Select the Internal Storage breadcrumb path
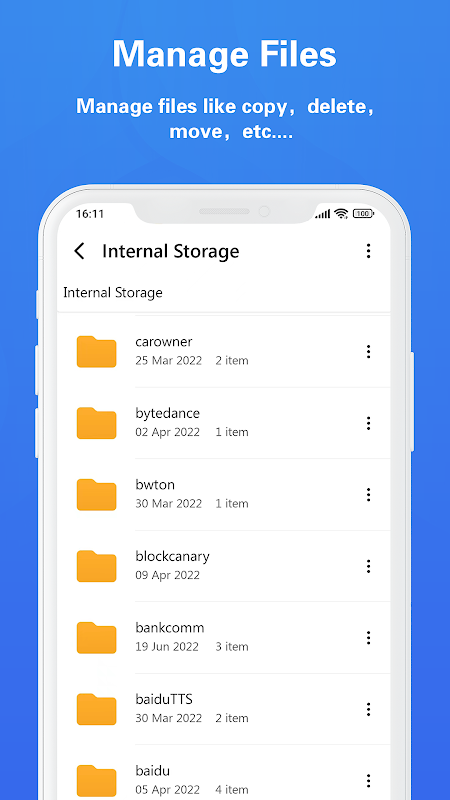 (113, 293)
